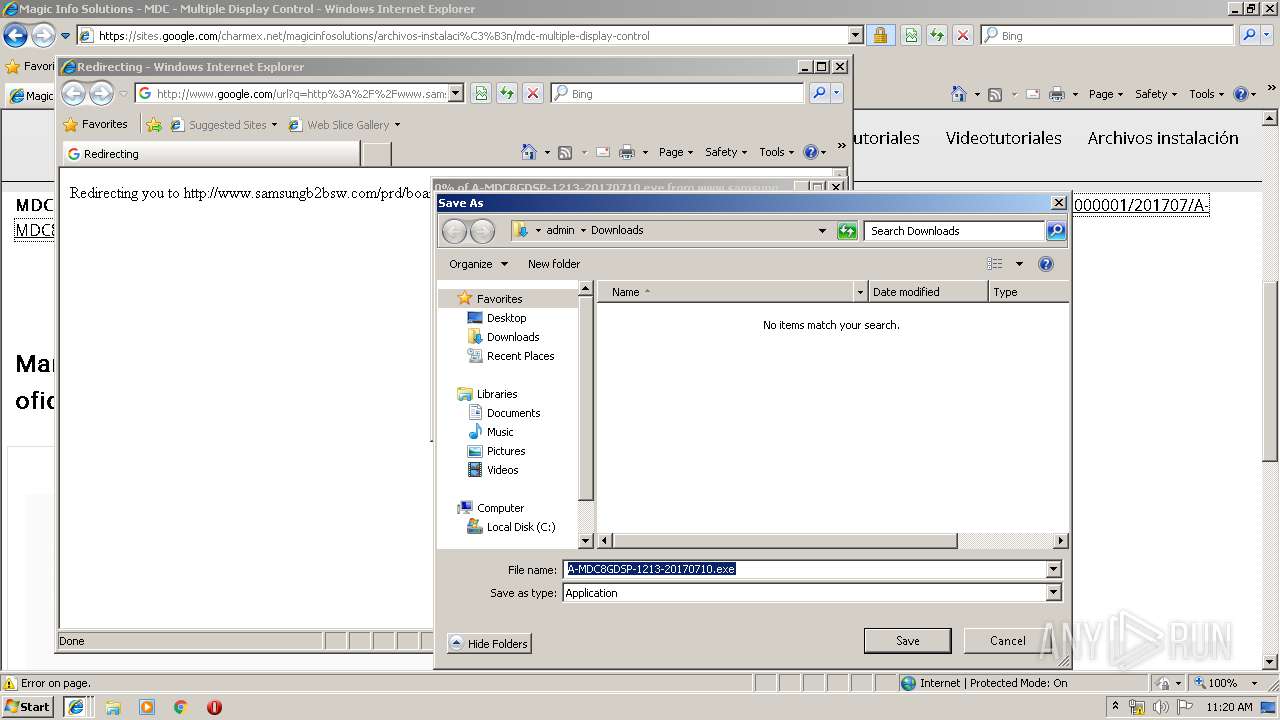The image size is (1280, 720).
Task: Sort by Date modified column
Action: pyautogui.click(x=928, y=292)
